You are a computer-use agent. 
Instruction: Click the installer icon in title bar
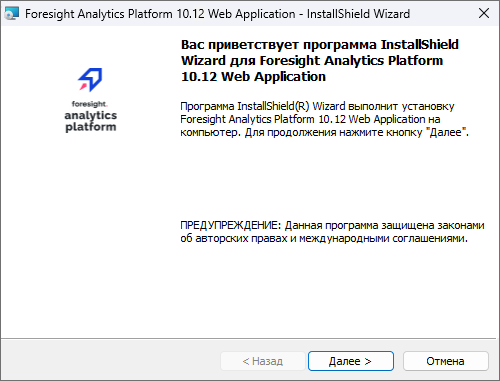12,14
